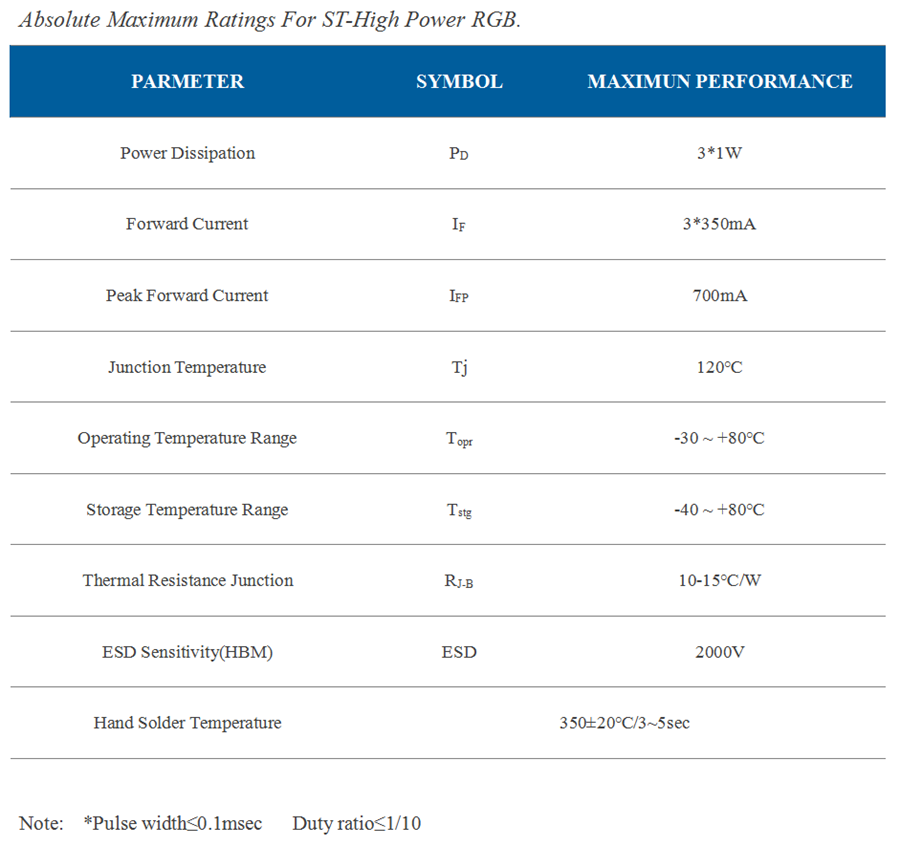The width and height of the screenshot is (900, 846).
Task: Click the PARMETER column header
Action: pos(187,81)
